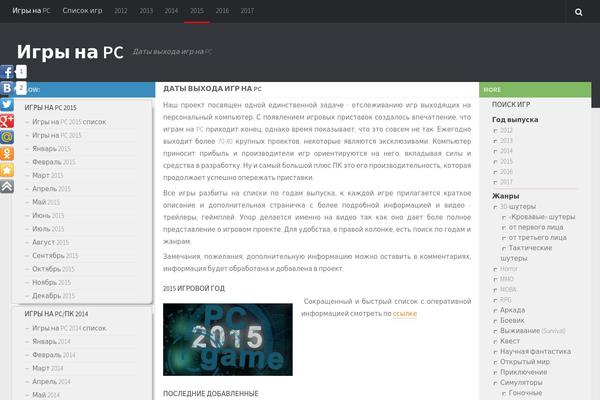Open the search magnifier icon
Viewport: 600px width, 400px height.
(579, 12)
